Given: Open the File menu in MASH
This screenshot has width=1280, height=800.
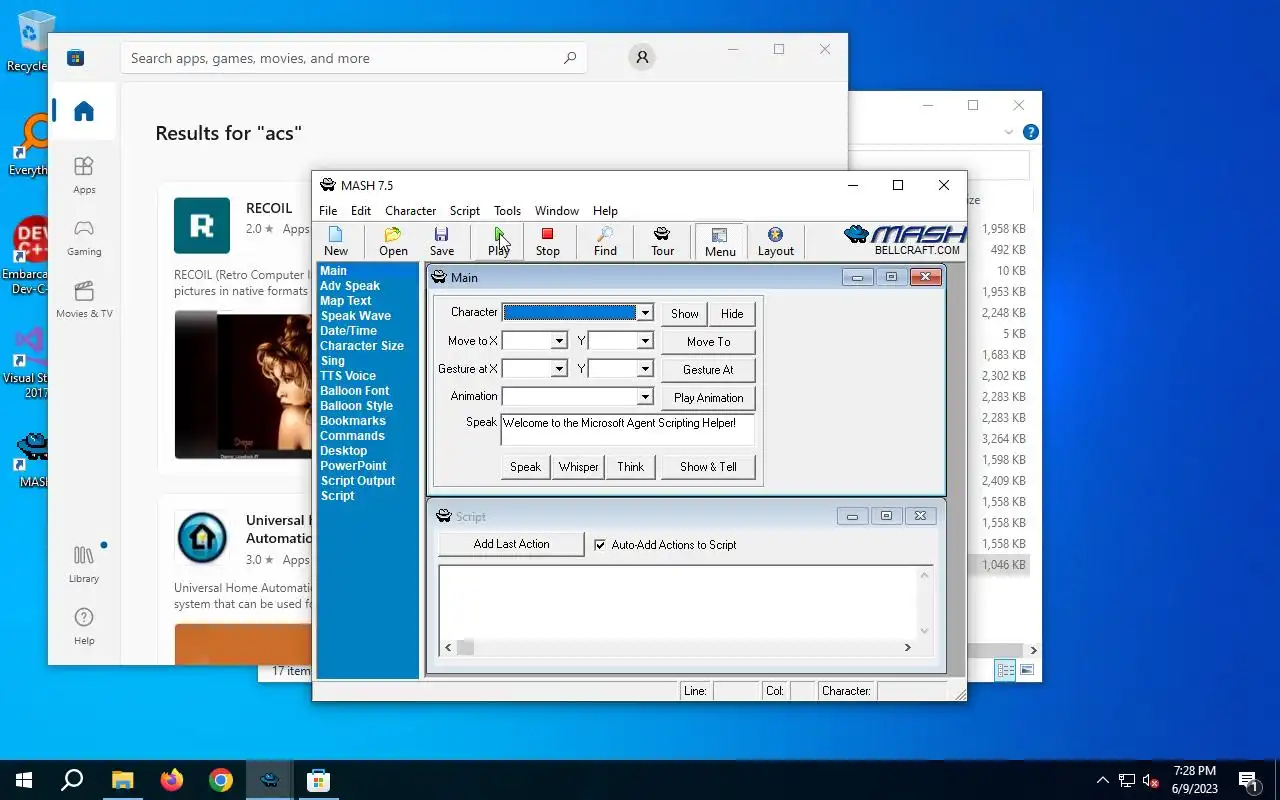Looking at the screenshot, I should tap(328, 211).
